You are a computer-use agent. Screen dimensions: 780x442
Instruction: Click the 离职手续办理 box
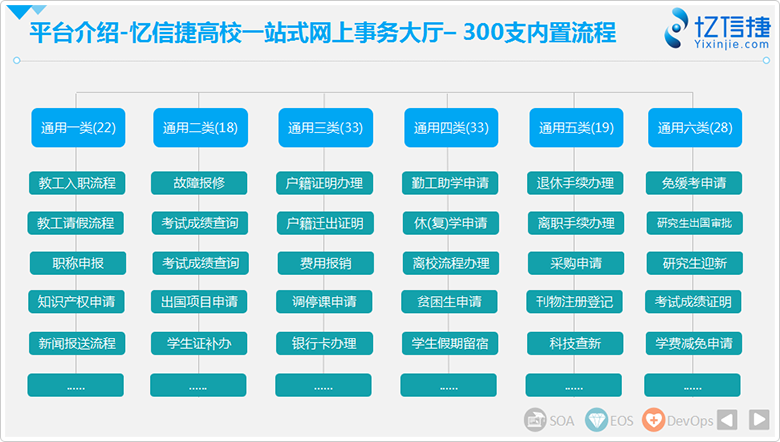point(576,223)
